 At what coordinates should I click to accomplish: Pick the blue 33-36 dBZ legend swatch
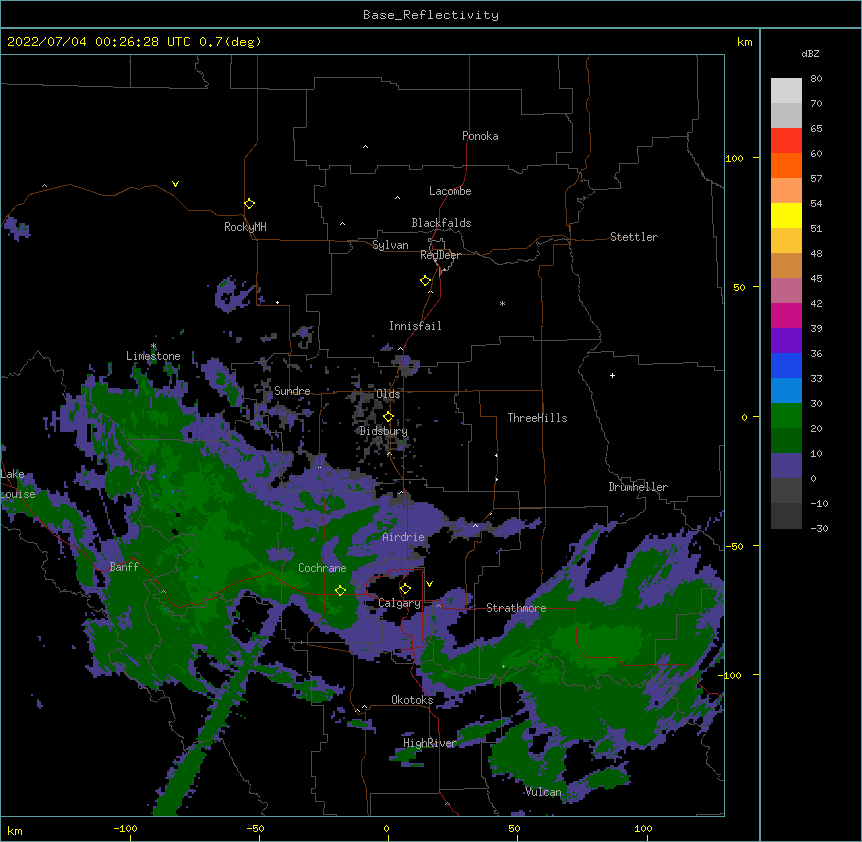(786, 365)
